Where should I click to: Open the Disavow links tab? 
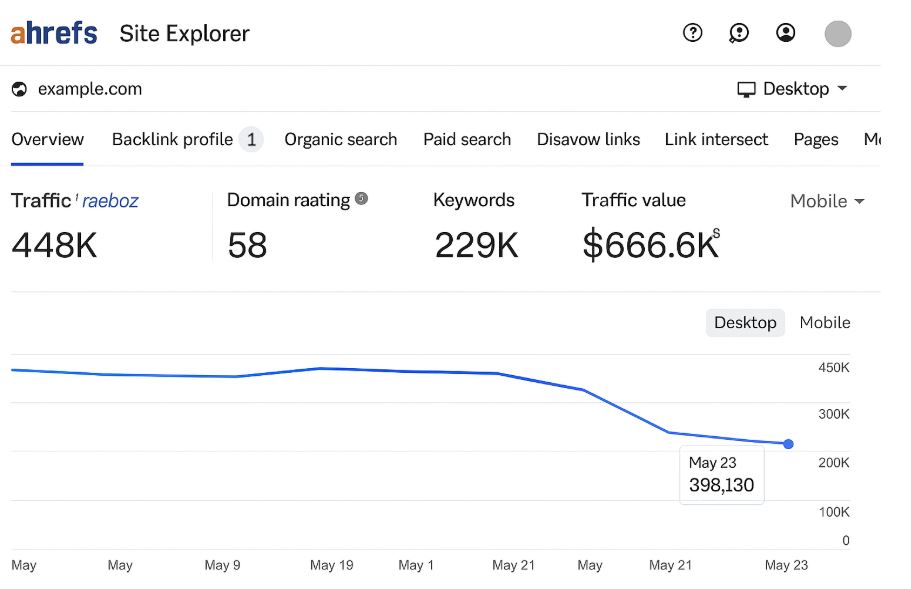click(588, 139)
